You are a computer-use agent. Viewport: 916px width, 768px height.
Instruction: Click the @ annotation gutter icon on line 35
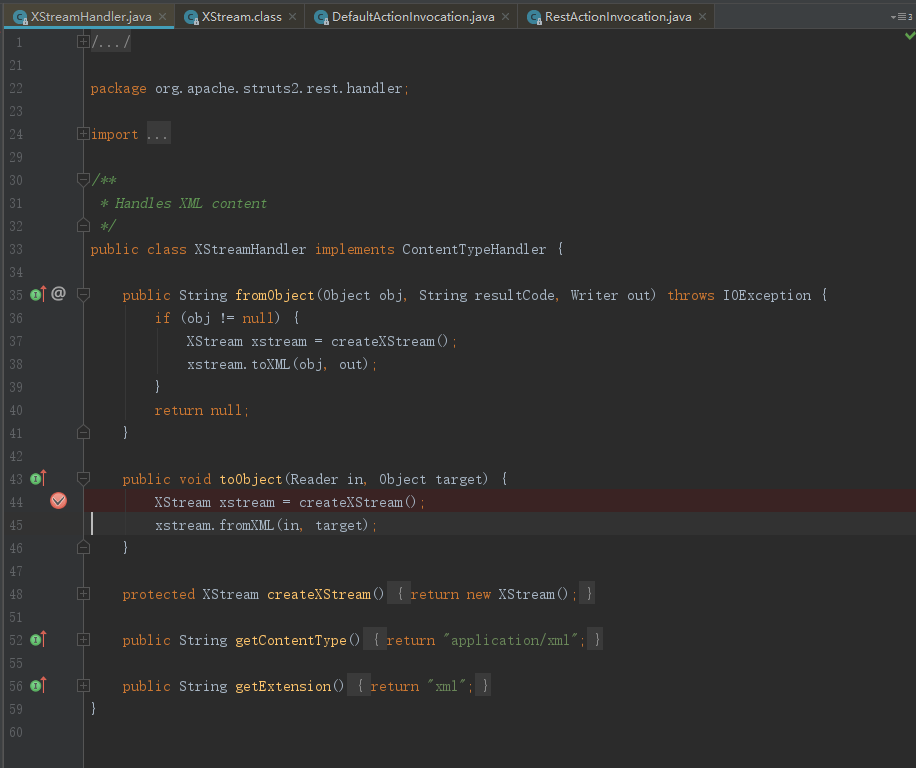58,294
